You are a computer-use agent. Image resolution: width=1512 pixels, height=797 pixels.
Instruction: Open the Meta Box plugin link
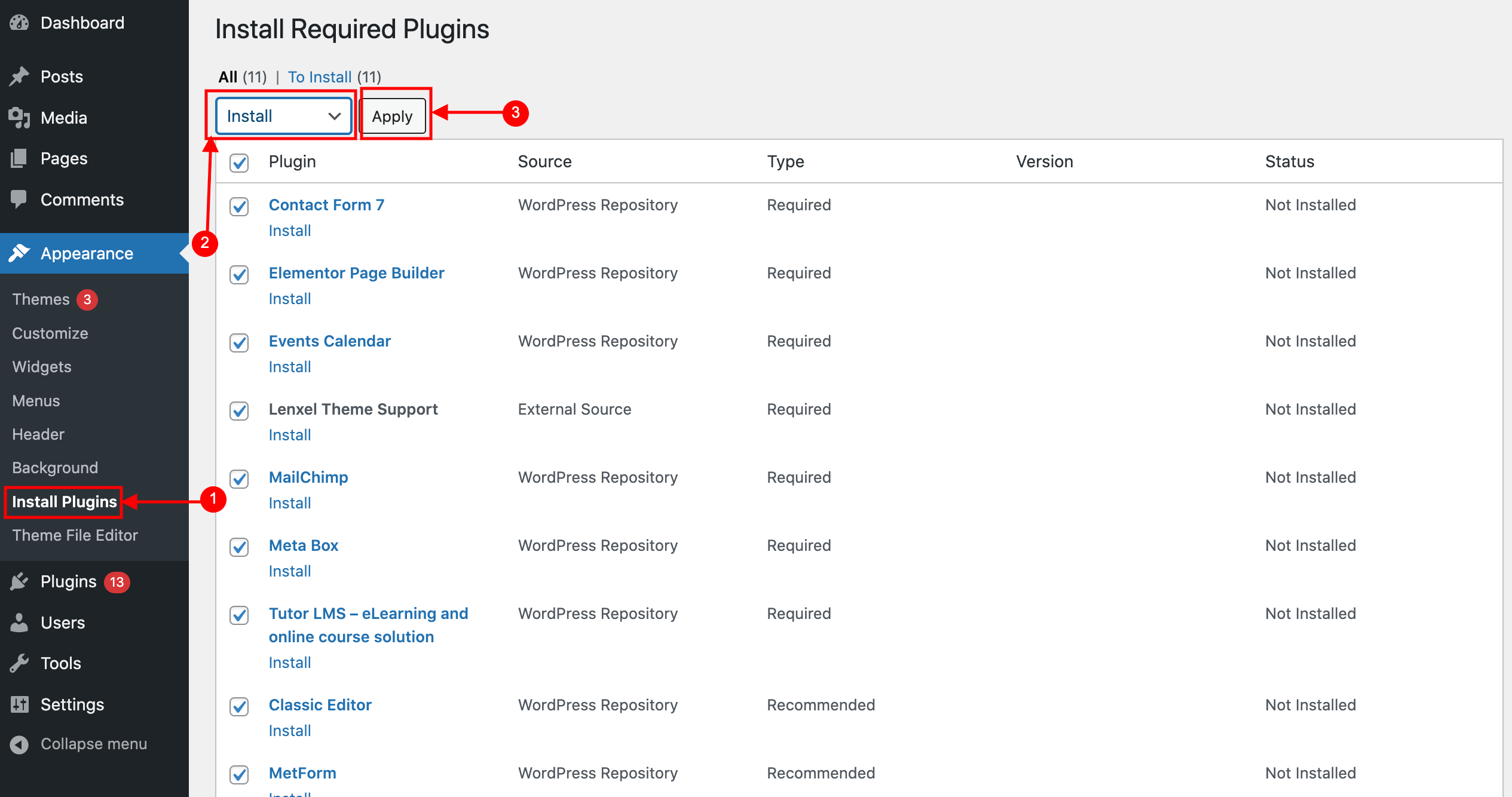coord(304,545)
